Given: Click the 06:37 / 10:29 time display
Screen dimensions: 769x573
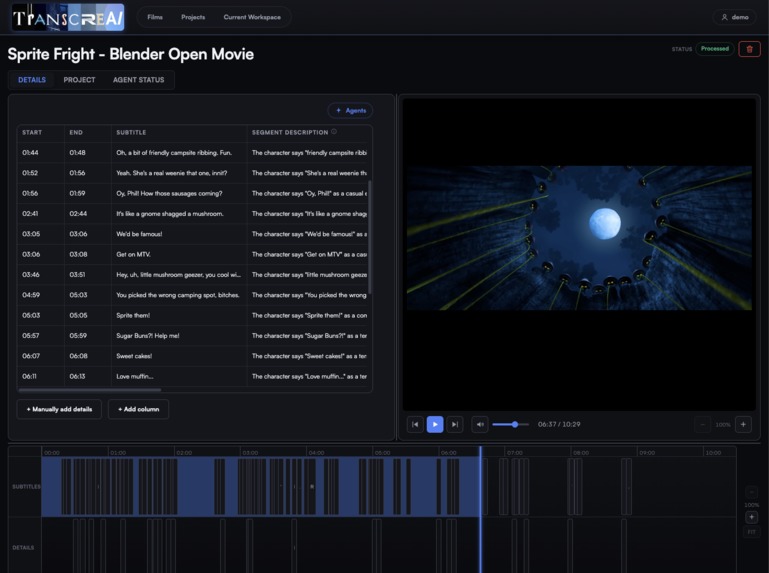Looking at the screenshot, I should pos(559,424).
